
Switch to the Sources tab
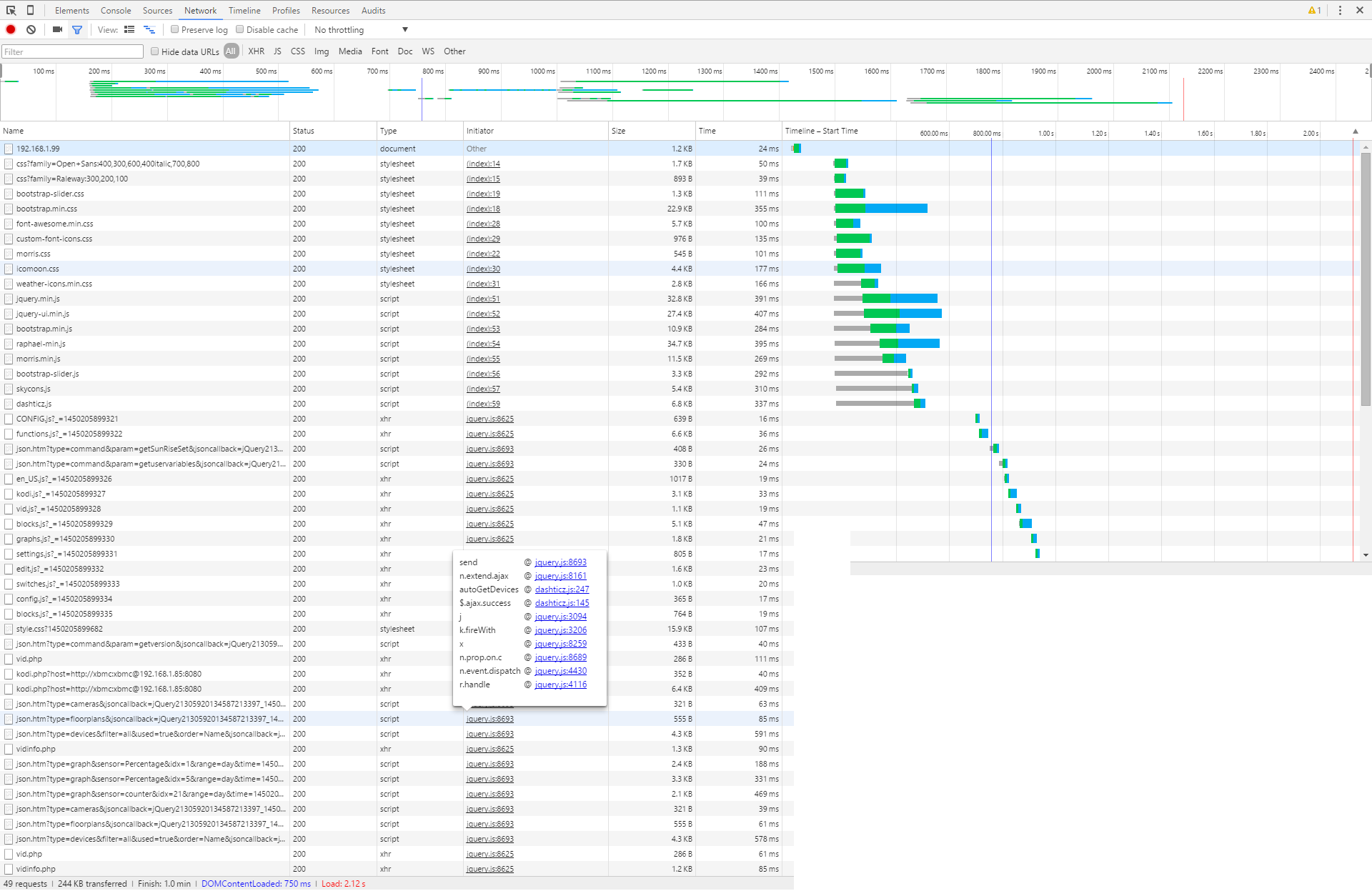[157, 10]
